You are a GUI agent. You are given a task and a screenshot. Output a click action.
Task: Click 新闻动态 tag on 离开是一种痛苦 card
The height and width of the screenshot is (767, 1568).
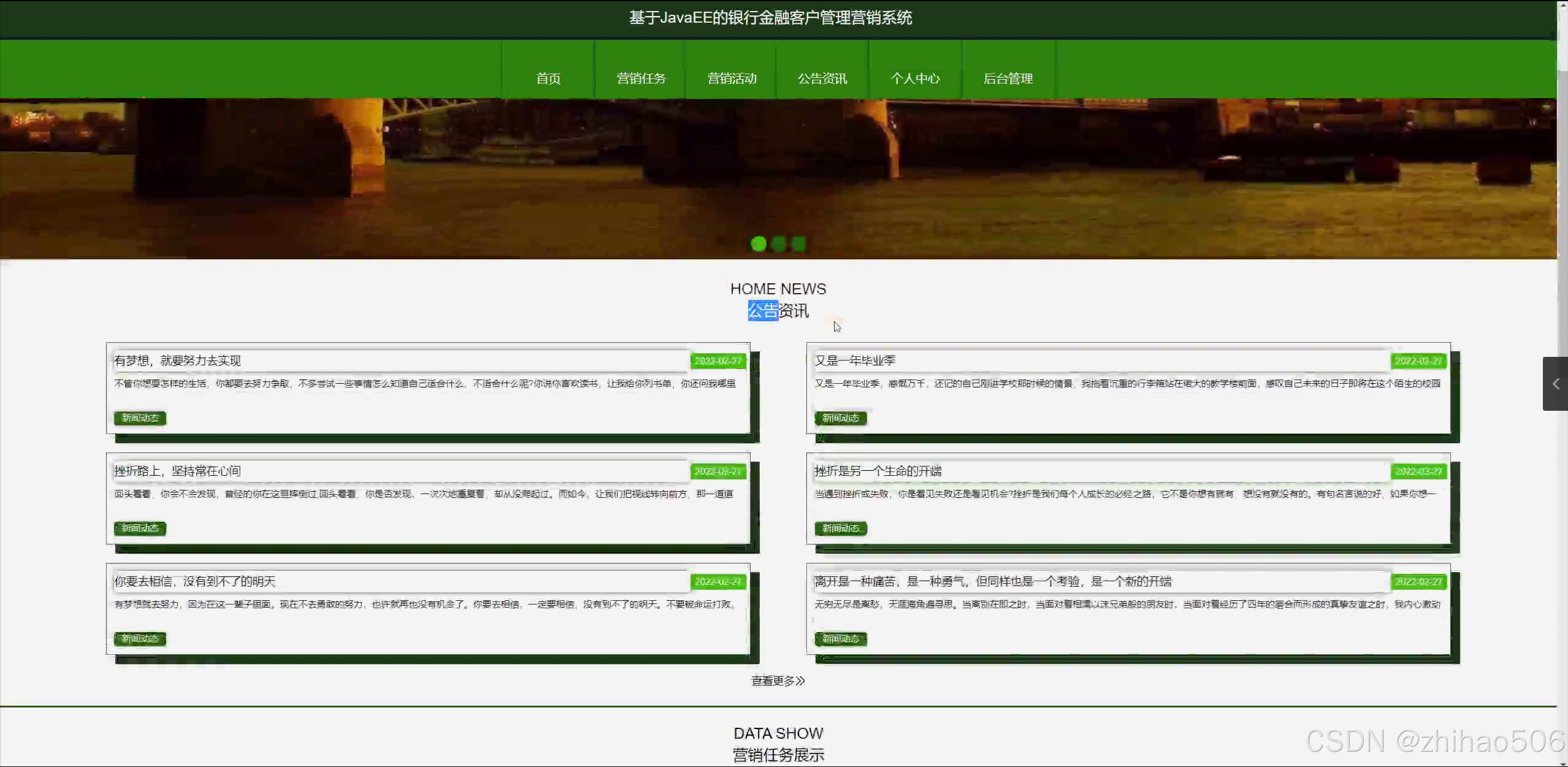click(x=840, y=639)
